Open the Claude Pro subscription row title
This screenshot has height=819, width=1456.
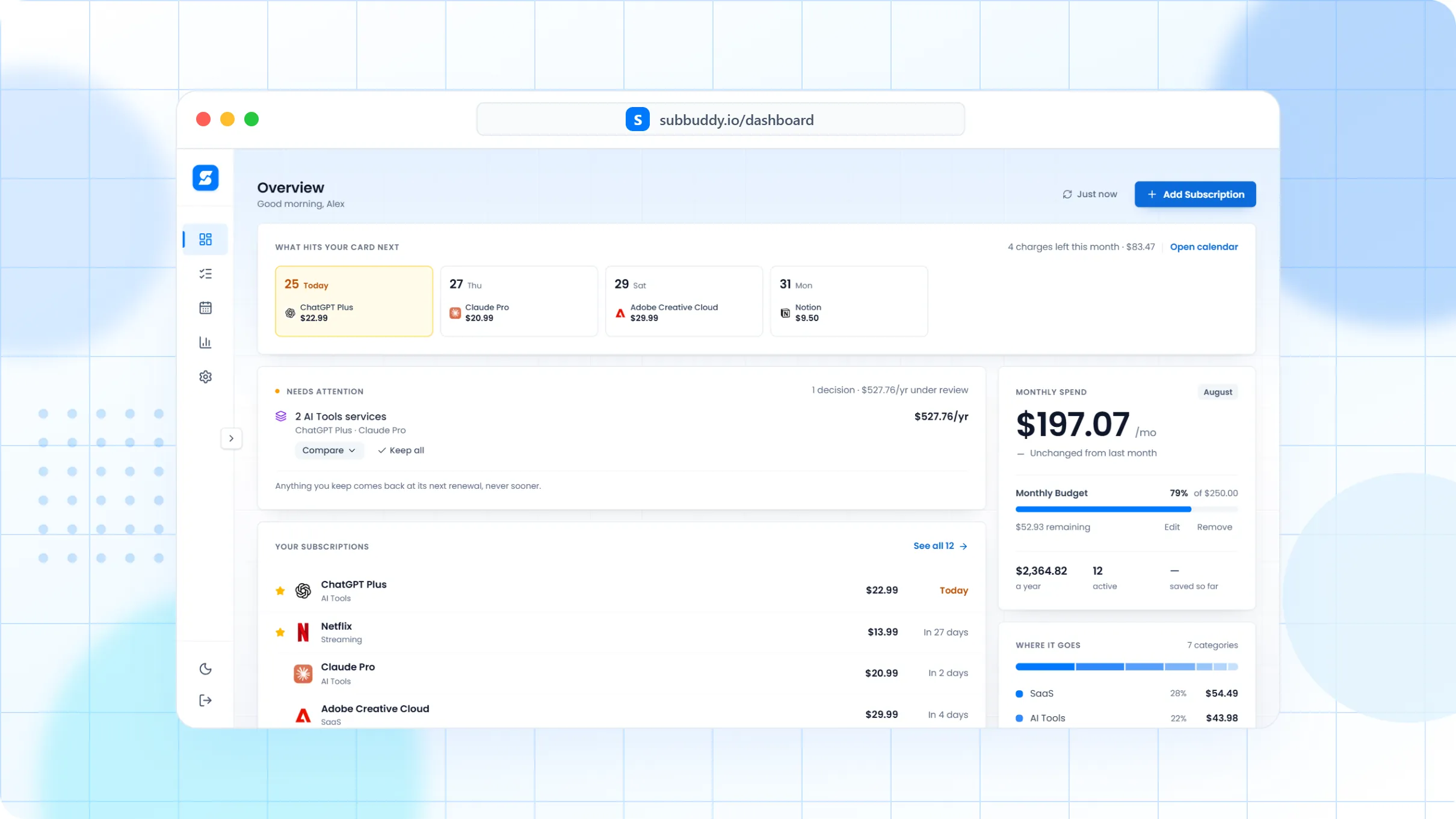[x=348, y=667]
